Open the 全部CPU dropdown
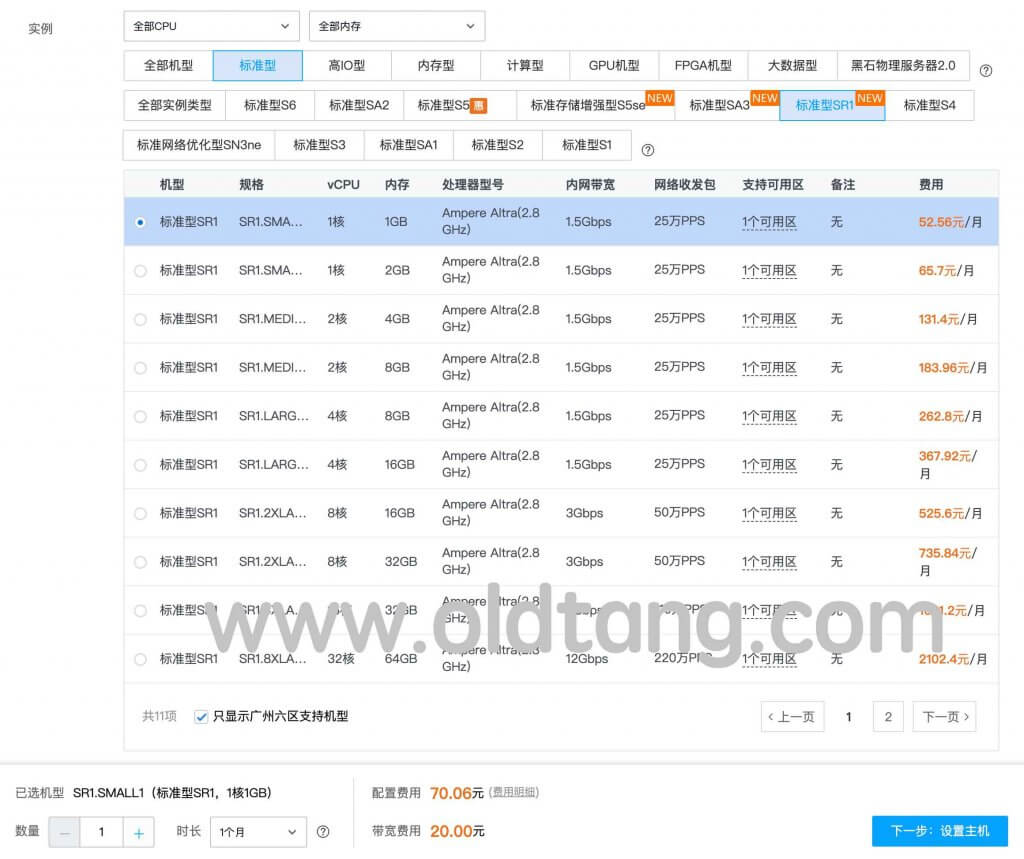1024x859 pixels. (211, 26)
